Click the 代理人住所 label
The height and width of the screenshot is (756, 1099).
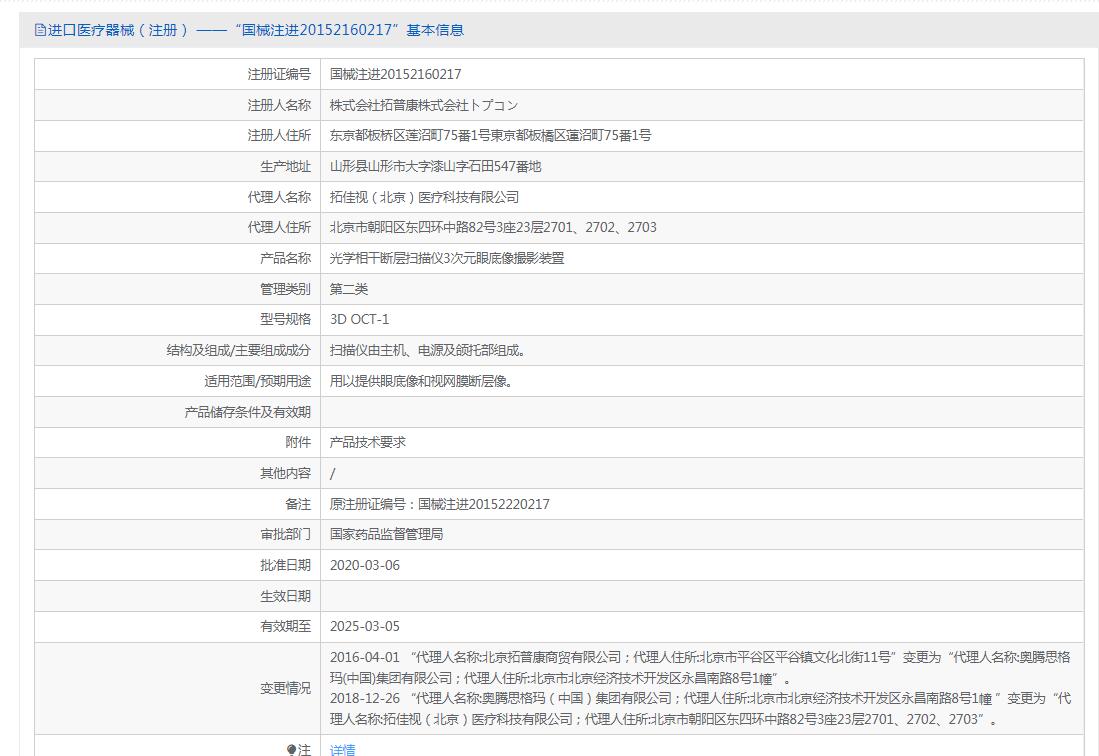click(x=279, y=227)
